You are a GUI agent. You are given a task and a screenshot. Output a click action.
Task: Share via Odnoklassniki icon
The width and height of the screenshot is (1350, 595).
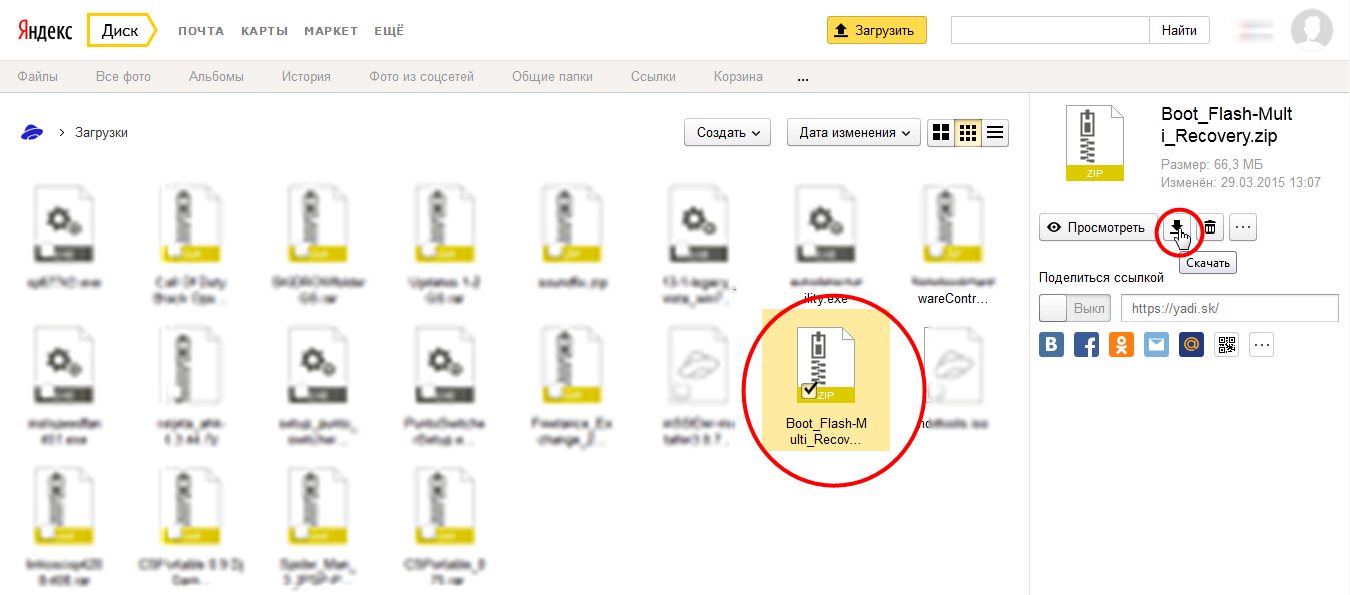1121,345
